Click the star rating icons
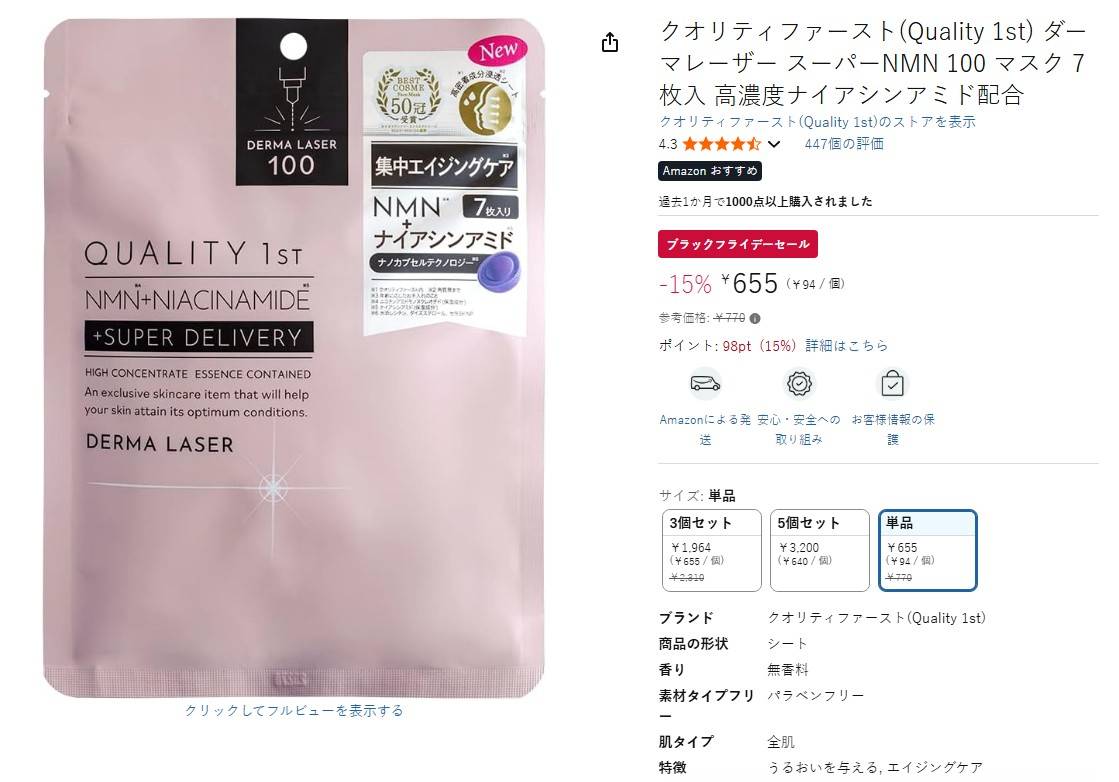This screenshot has width=1119, height=782. pyautogui.click(x=721, y=144)
